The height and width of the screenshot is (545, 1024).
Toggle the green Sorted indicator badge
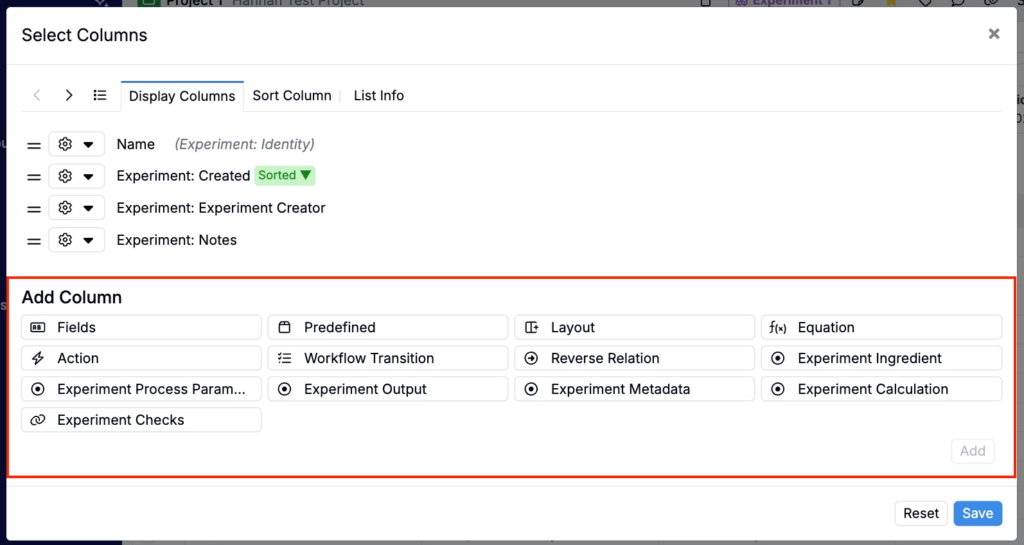tap(284, 176)
